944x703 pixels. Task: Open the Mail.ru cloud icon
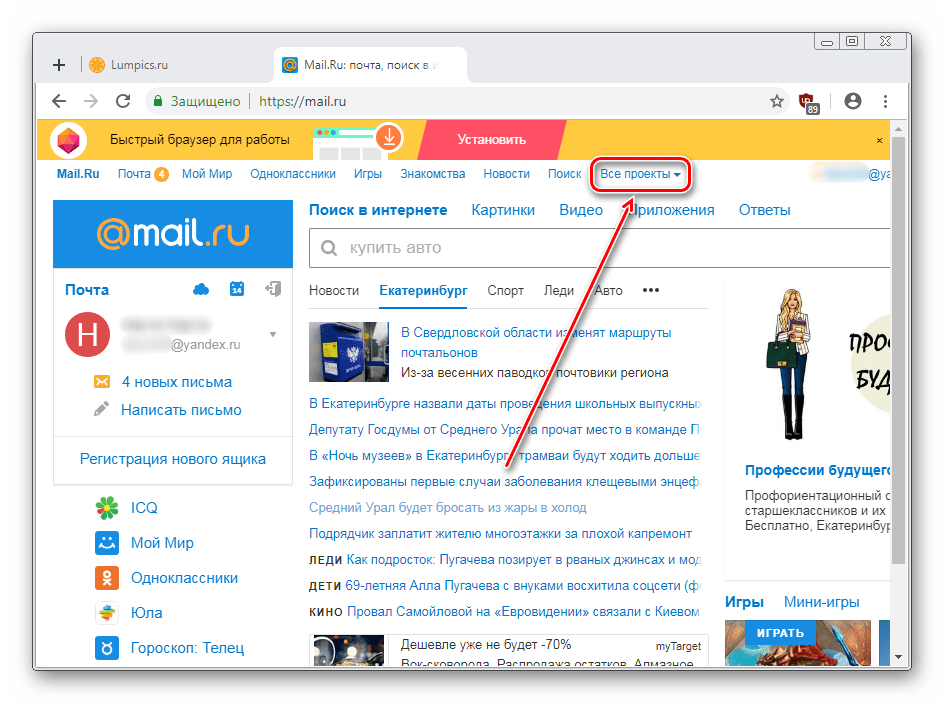tap(201, 289)
